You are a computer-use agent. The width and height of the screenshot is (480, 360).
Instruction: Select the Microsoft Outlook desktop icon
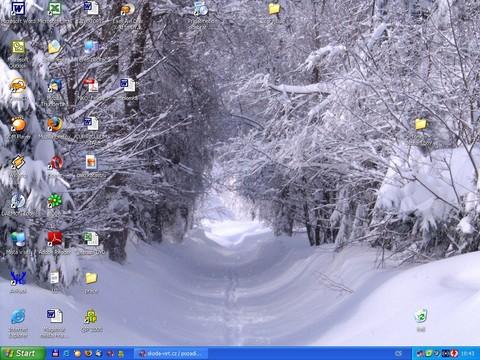[18, 48]
